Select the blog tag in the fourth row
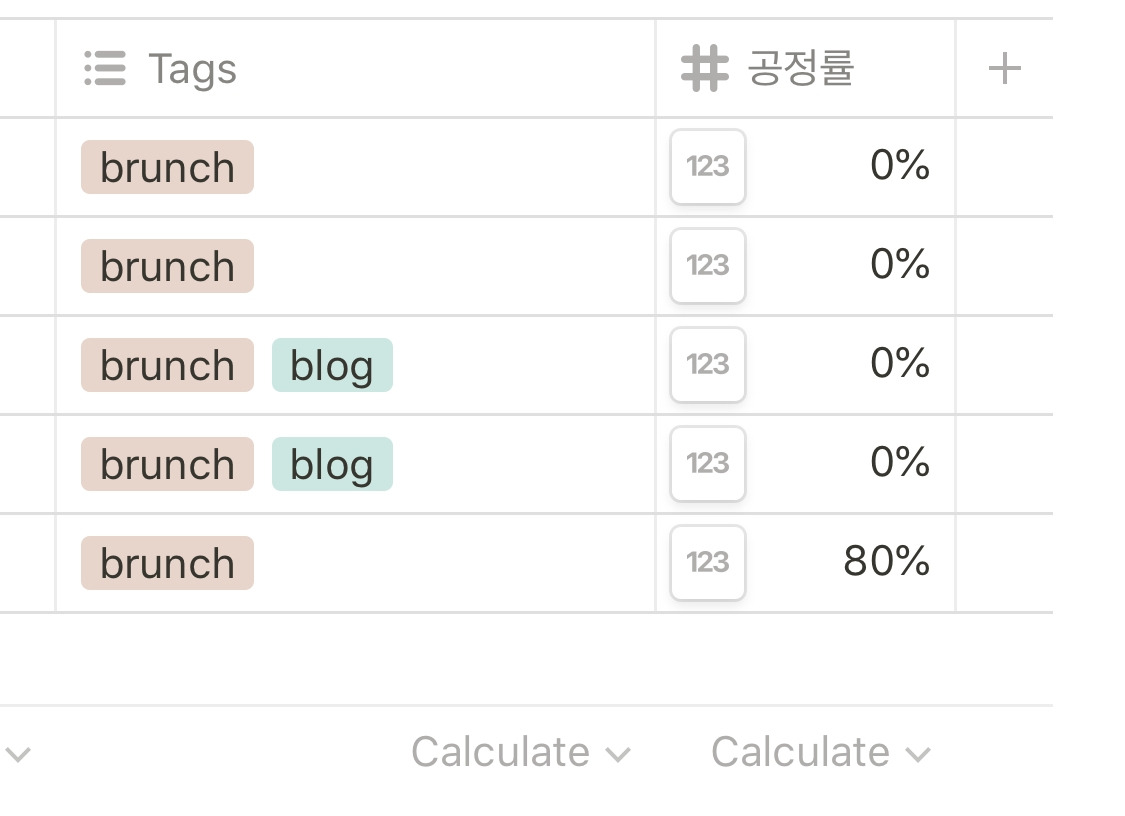1125x816 pixels. click(x=332, y=464)
